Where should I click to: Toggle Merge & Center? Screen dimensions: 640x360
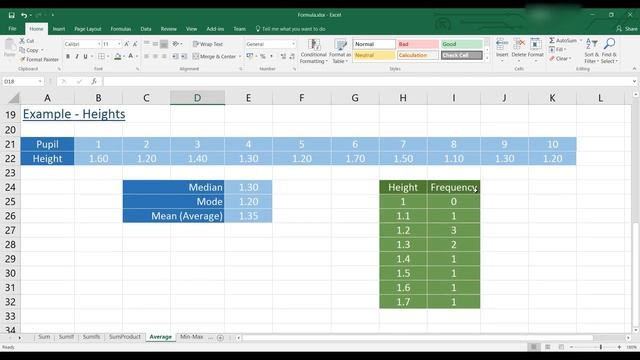click(x=214, y=56)
